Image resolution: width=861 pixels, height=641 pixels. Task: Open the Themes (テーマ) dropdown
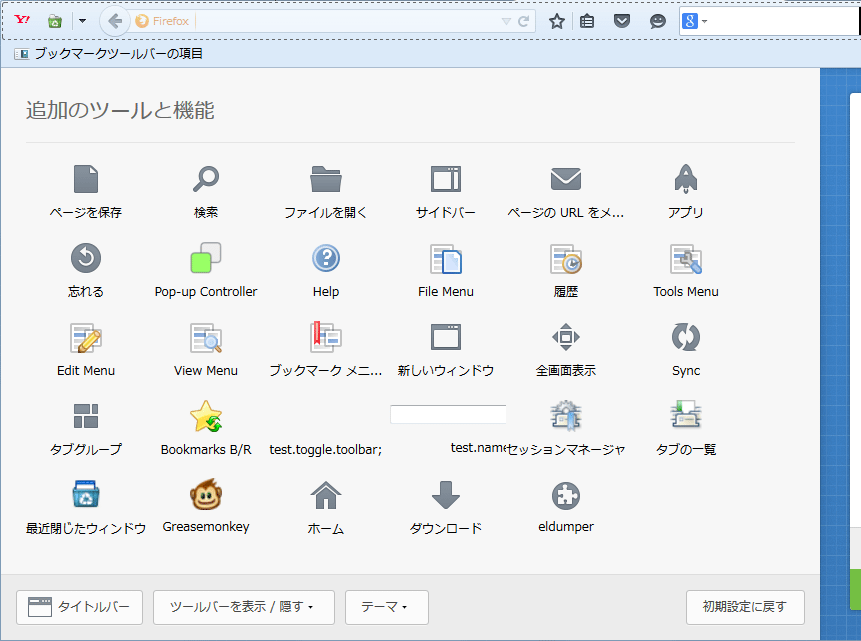point(387,607)
